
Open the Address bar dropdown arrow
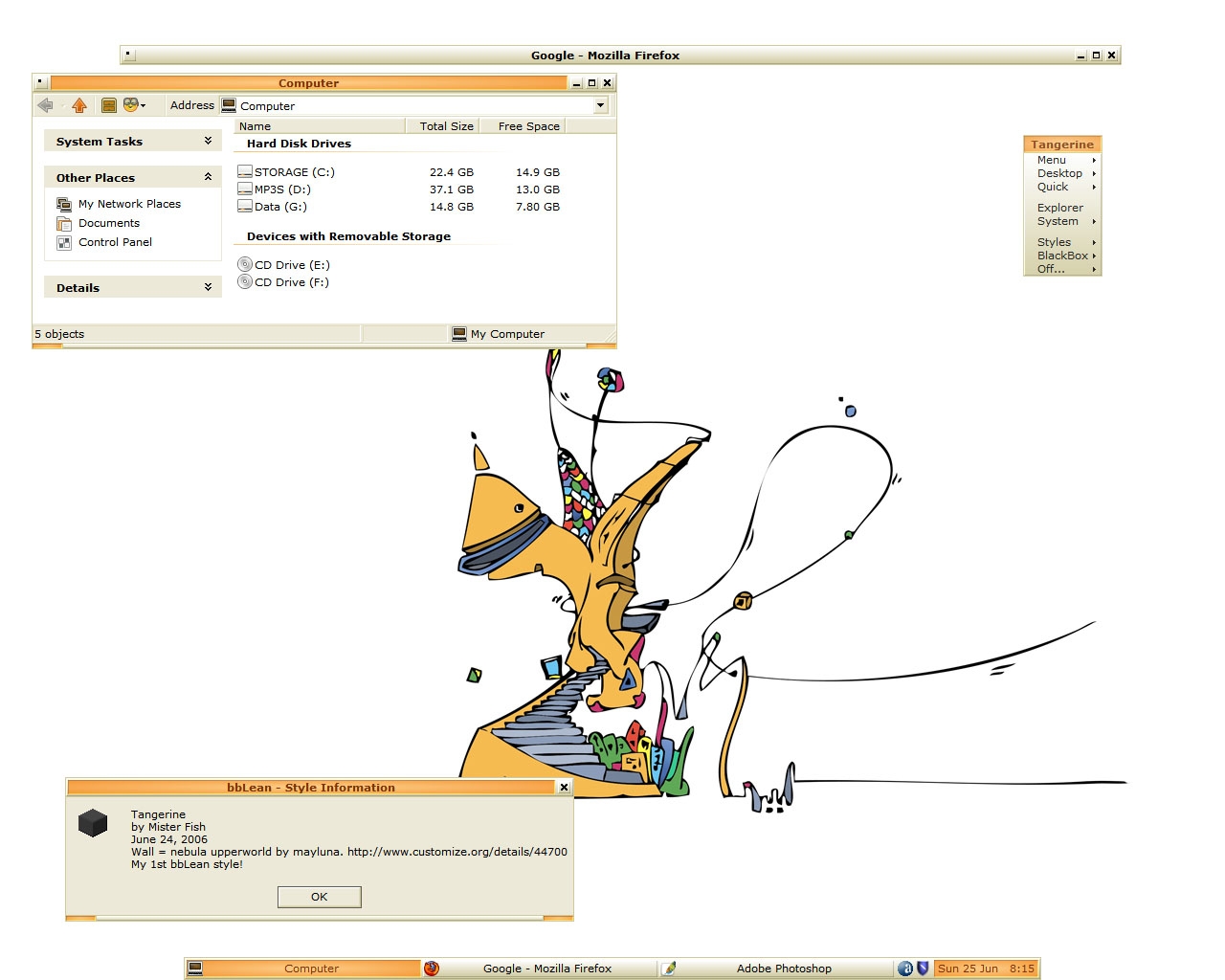(x=600, y=105)
